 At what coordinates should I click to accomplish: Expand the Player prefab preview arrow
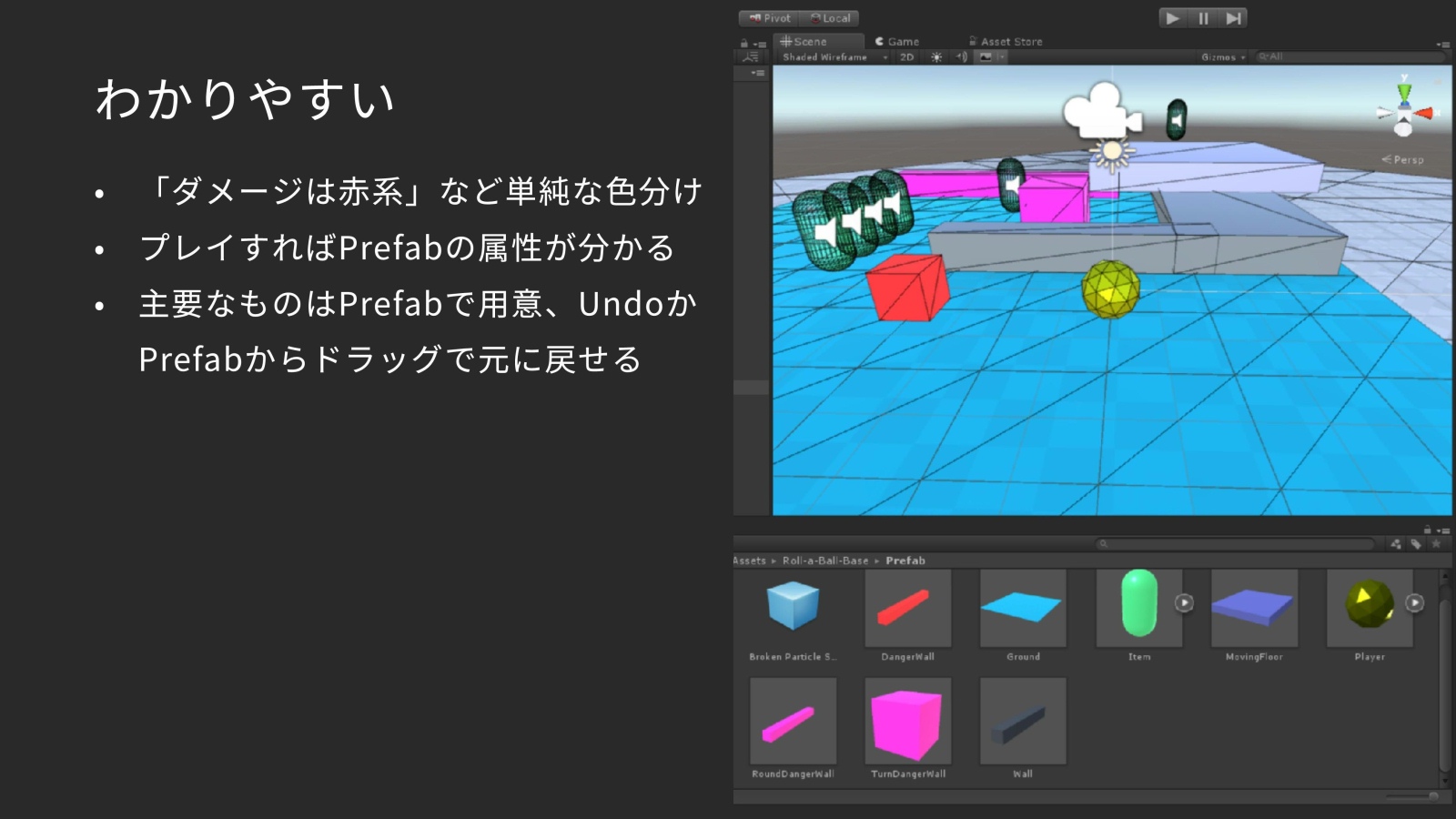(x=1415, y=602)
